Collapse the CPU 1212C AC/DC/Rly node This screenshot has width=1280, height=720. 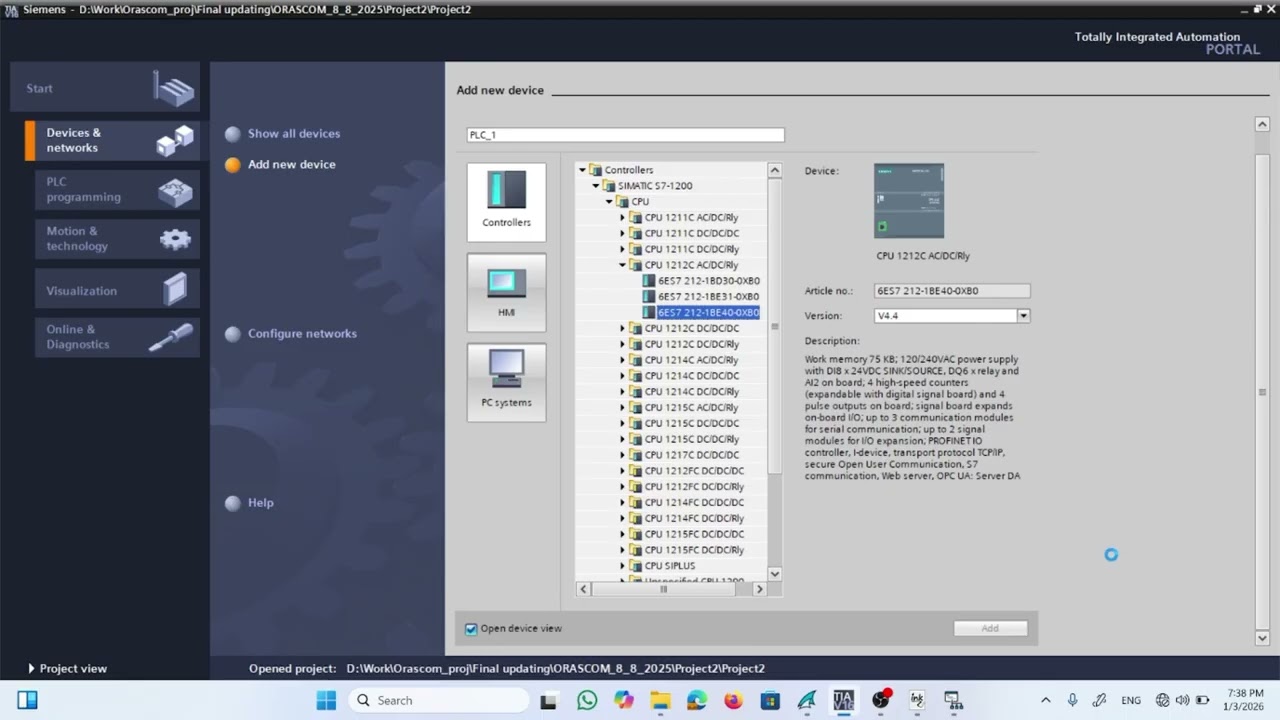click(622, 265)
